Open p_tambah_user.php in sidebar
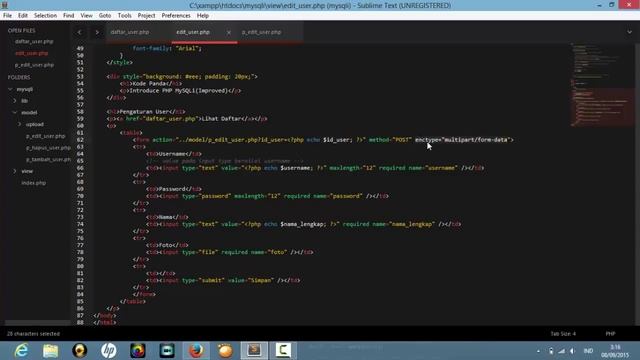640x360 pixels. pos(48,160)
